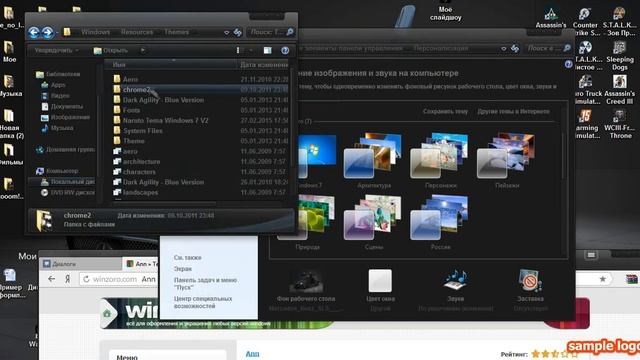Select the chrome2 folder row
This screenshot has height=360, width=640.
(x=200, y=89)
